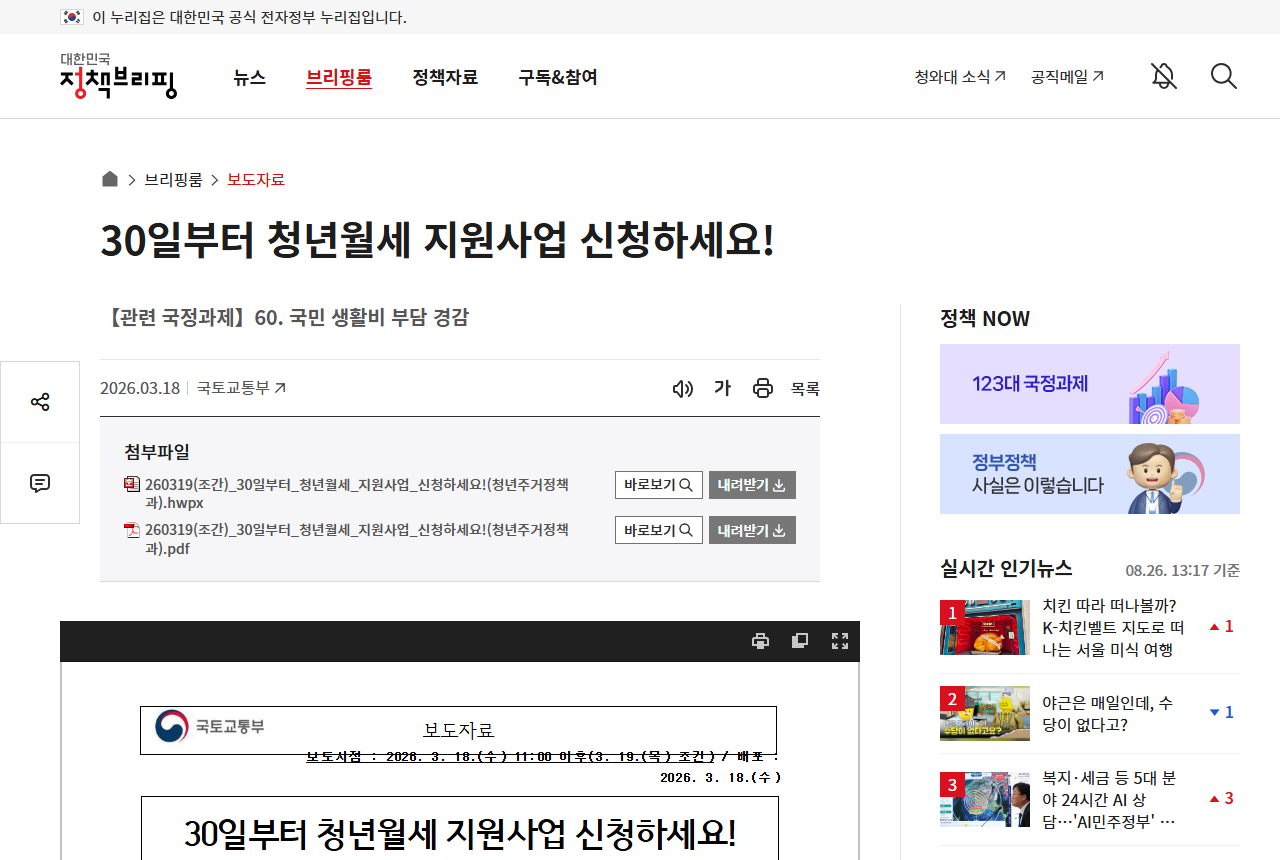
Task: Open the pdf attachment file name
Action: click(x=357, y=539)
